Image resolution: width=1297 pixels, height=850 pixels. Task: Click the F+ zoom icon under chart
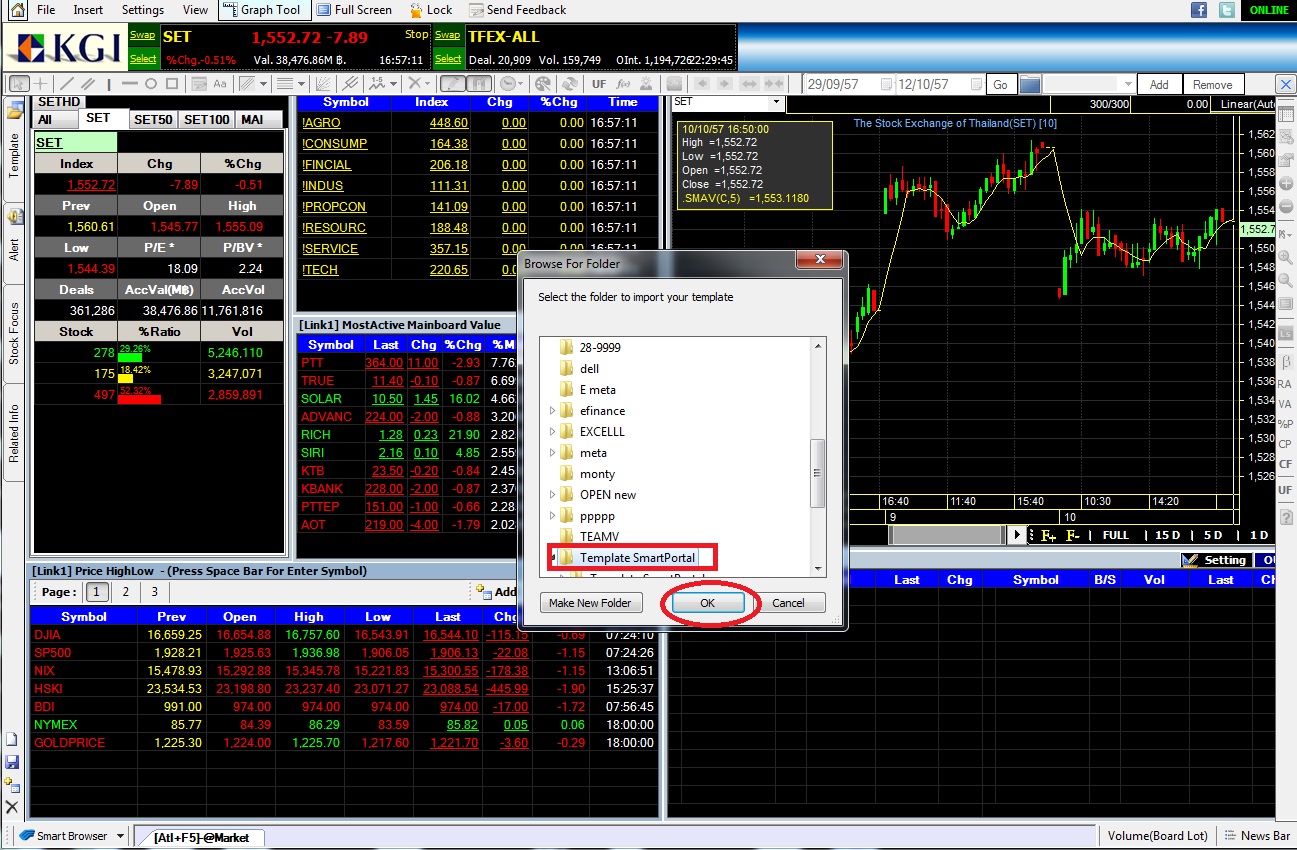(x=1048, y=536)
